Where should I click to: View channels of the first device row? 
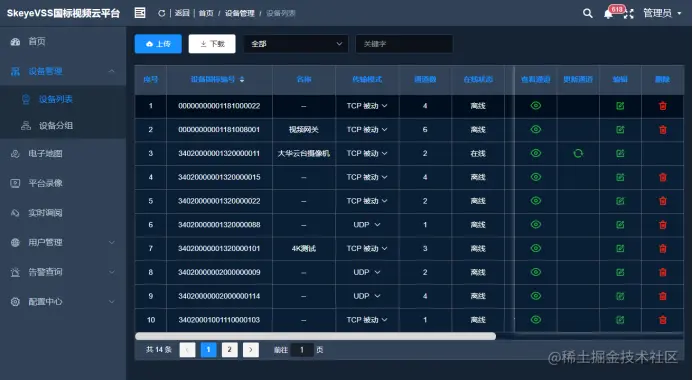pyautogui.click(x=536, y=106)
